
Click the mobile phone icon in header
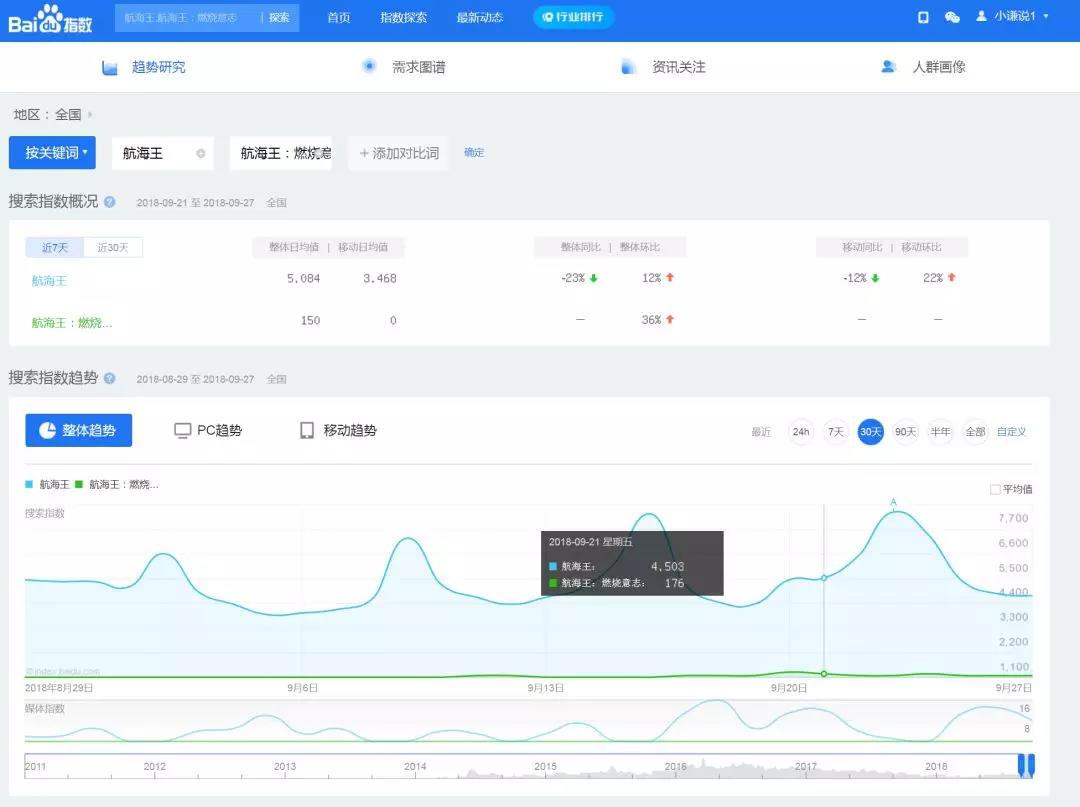point(923,17)
